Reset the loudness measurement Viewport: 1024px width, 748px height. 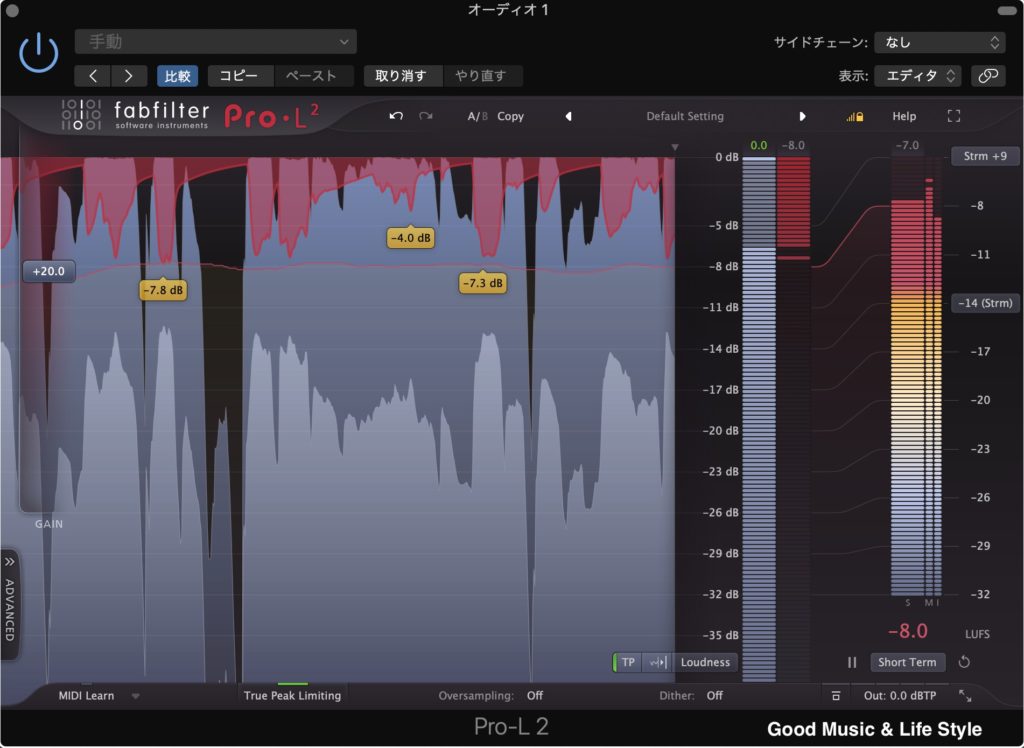point(964,662)
